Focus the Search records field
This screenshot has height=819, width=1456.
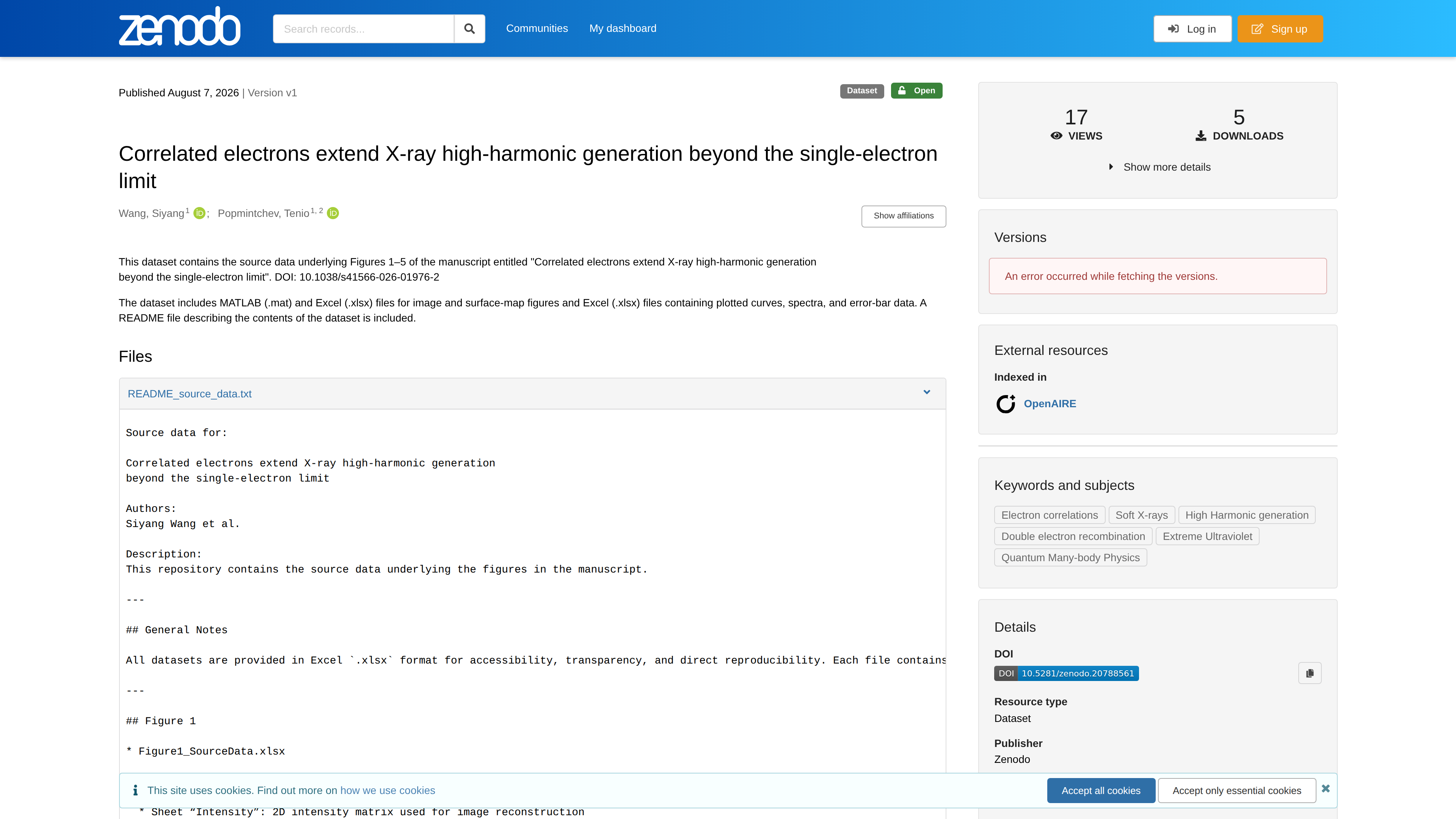click(x=364, y=29)
